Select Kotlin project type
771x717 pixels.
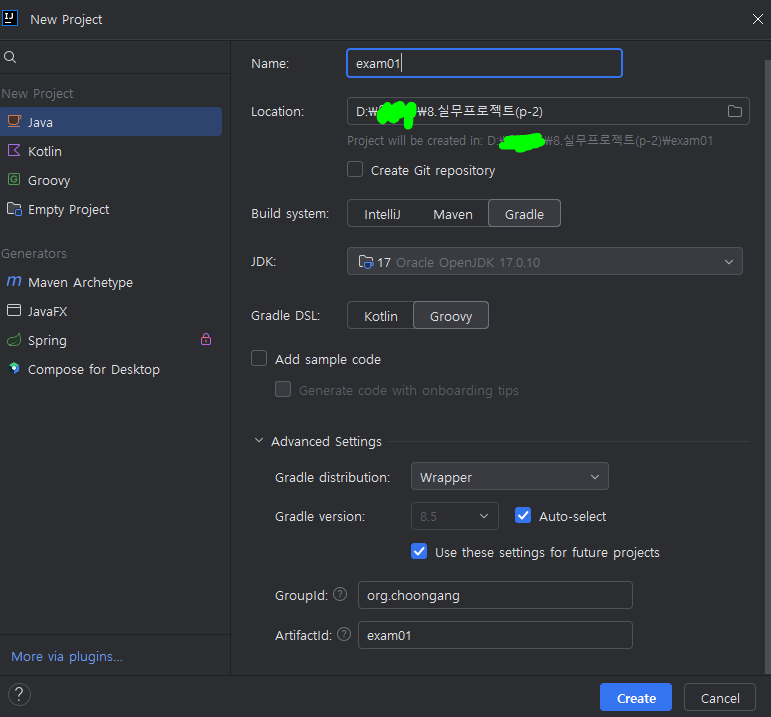(111, 151)
